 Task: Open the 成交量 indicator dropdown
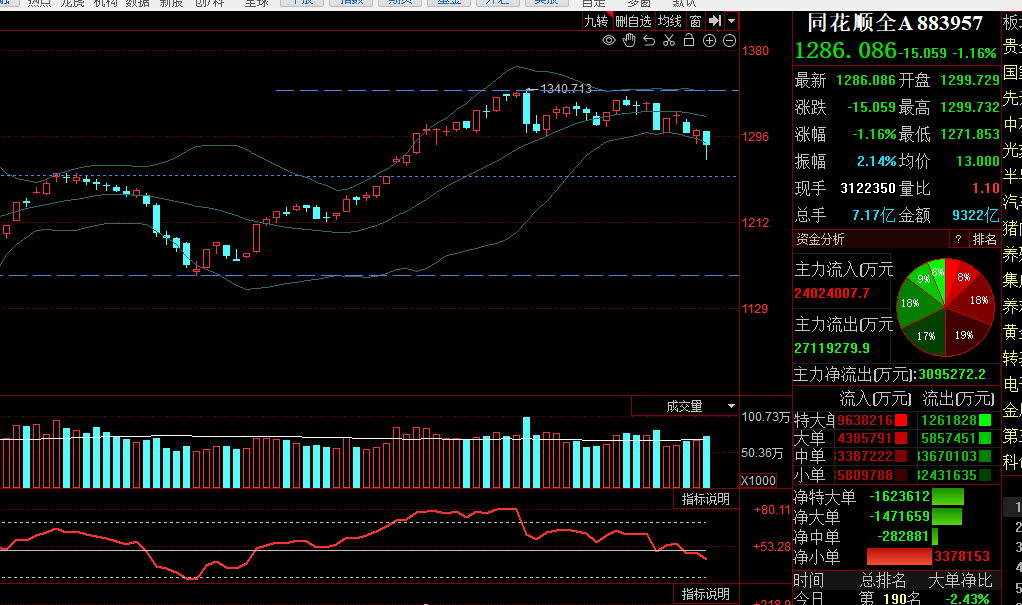(731, 406)
